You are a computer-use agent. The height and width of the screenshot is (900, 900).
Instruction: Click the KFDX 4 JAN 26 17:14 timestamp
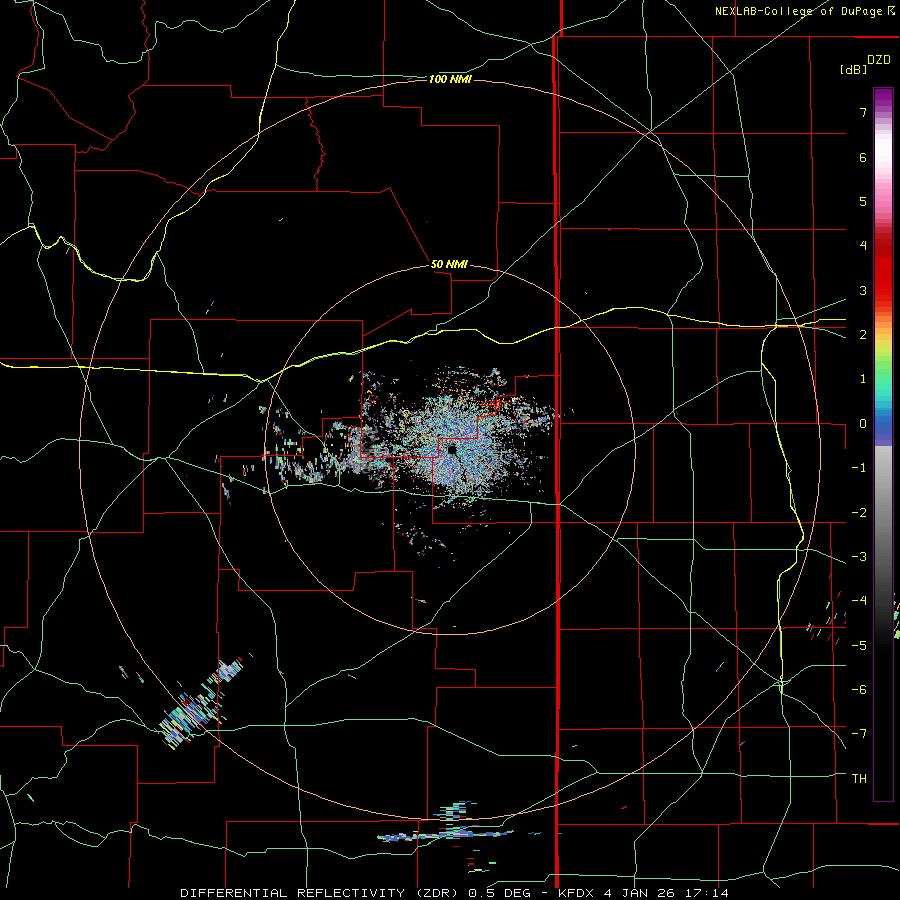(x=643, y=893)
